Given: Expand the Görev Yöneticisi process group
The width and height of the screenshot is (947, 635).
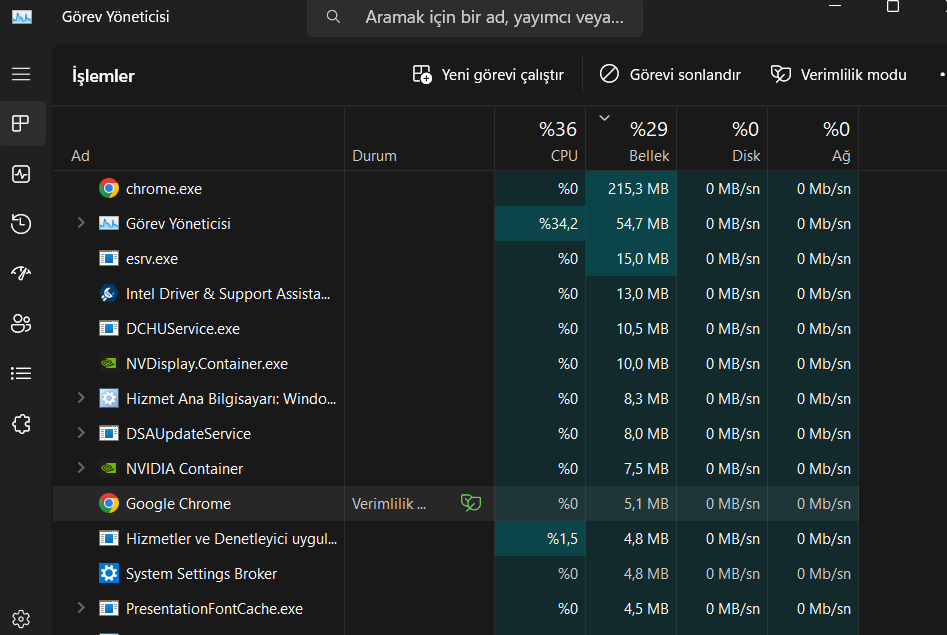Looking at the screenshot, I should [x=81, y=223].
